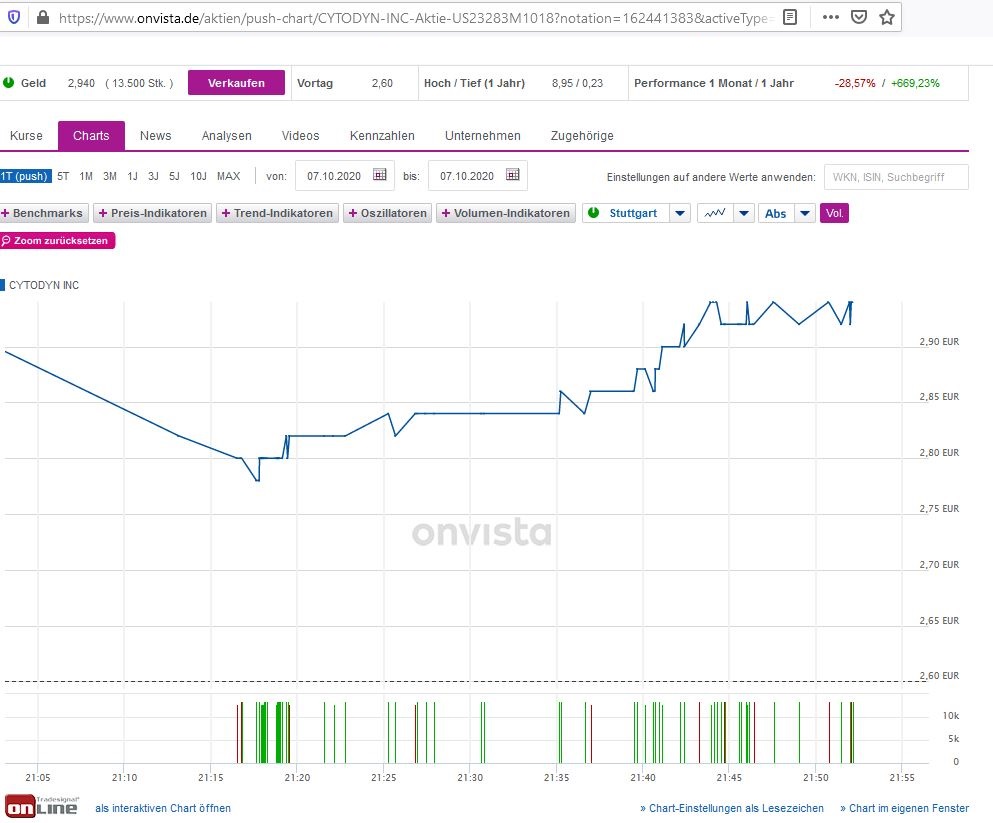Open the Stuttgart exchange dropdown
Viewport: 993px width, 823px height.
[680, 213]
